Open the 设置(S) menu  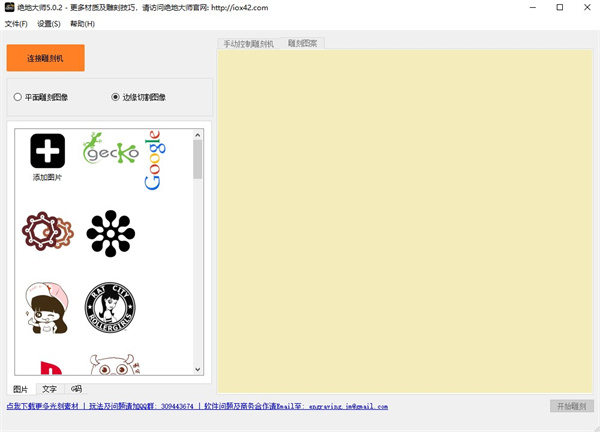click(49, 24)
